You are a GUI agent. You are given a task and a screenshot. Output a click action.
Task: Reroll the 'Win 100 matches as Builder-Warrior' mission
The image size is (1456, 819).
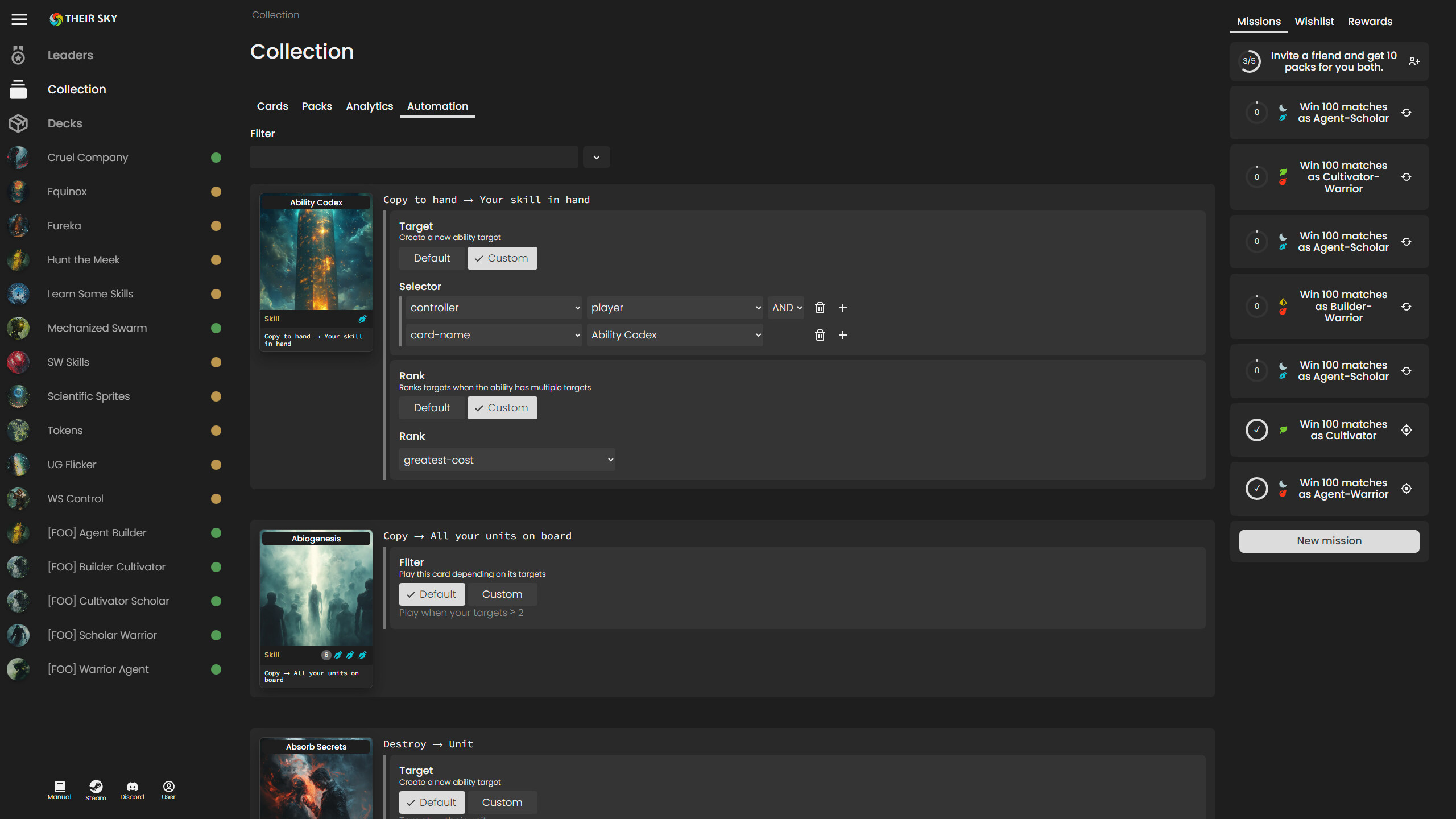1407,307
